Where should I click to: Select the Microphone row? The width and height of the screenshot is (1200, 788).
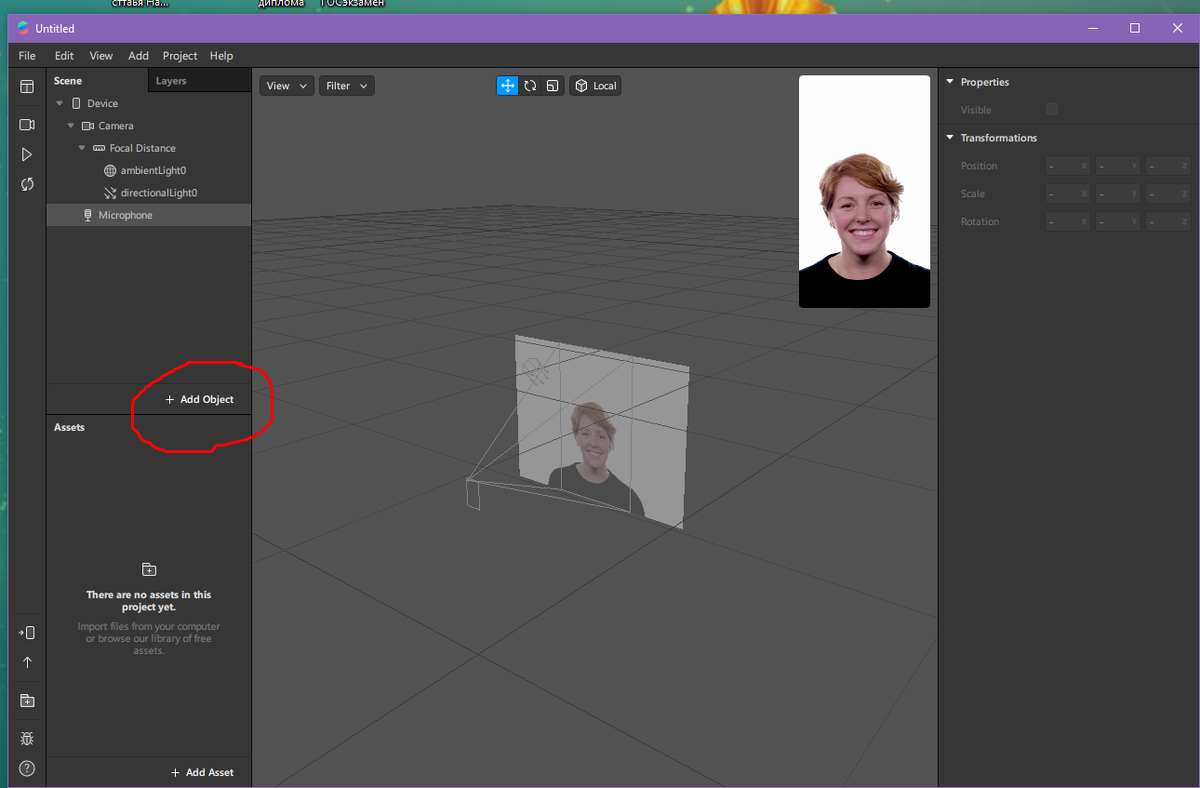coord(149,215)
